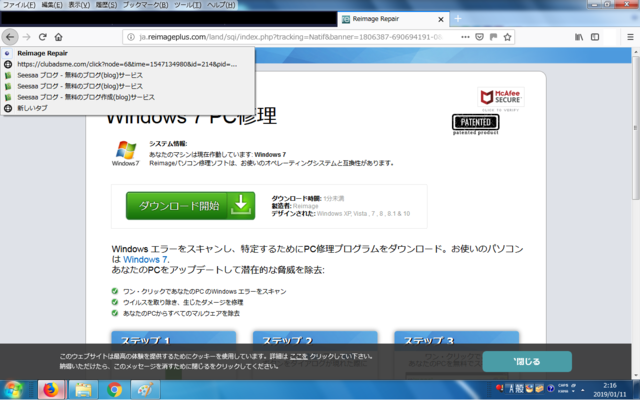Image resolution: width=640 pixels, height=400 pixels.
Task: Open ヘルプ(H) menu
Action: 221,5
